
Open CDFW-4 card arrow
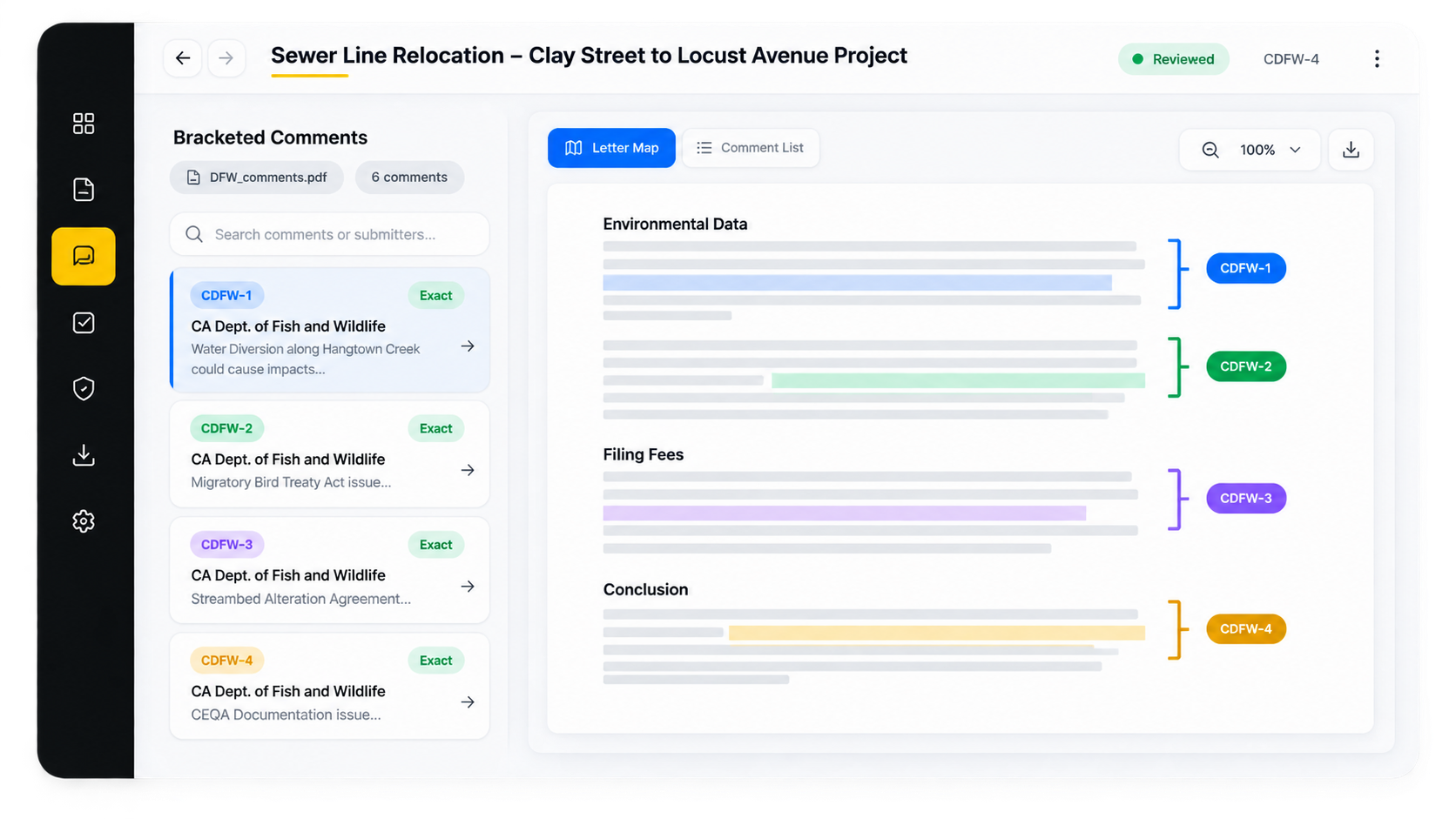coord(468,702)
